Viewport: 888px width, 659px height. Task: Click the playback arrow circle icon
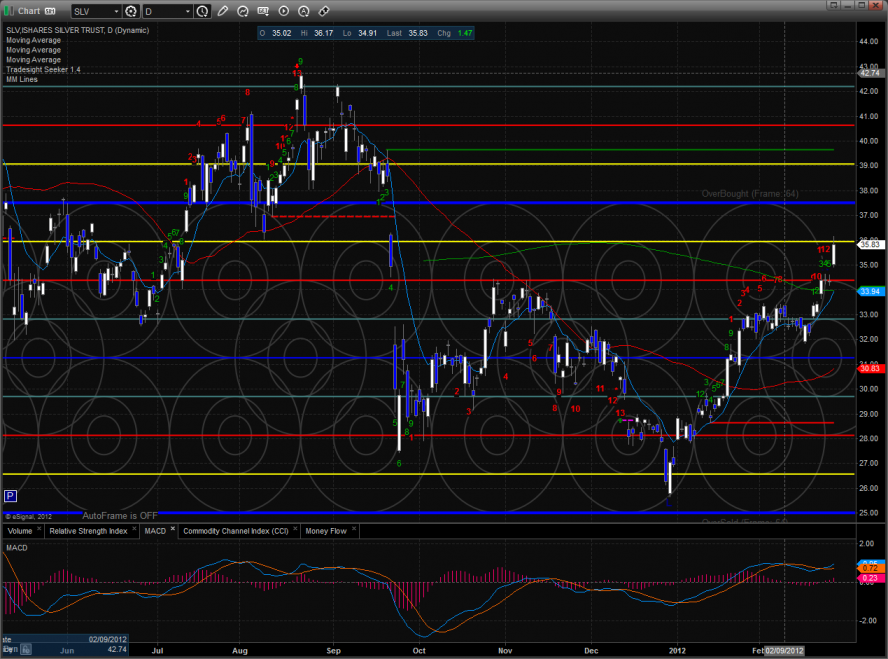coord(284,12)
